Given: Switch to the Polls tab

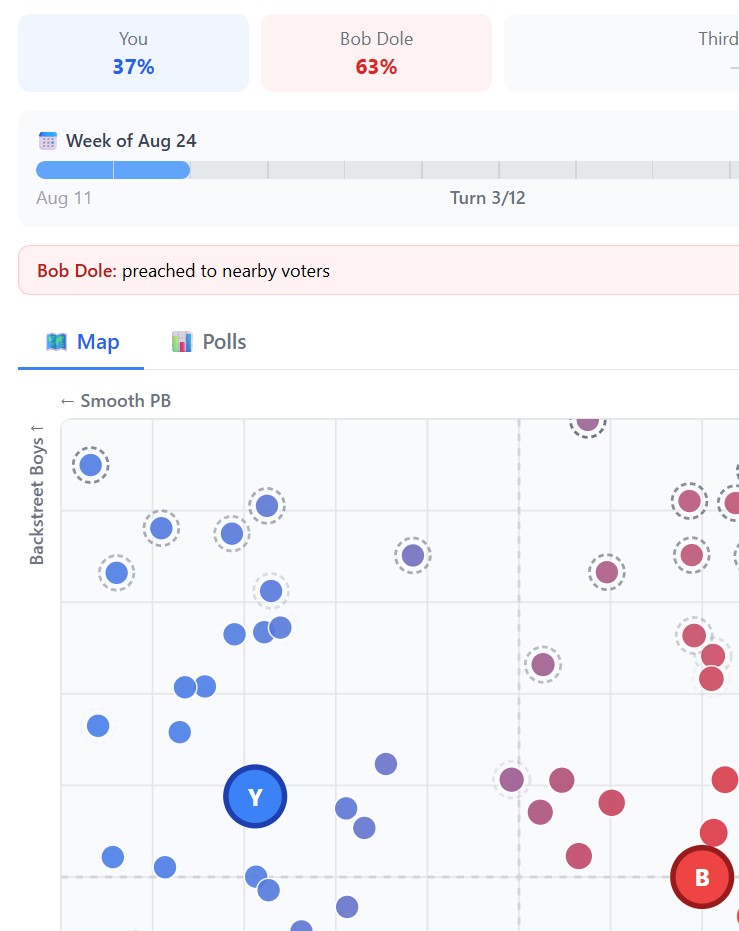Looking at the screenshot, I should (209, 342).
